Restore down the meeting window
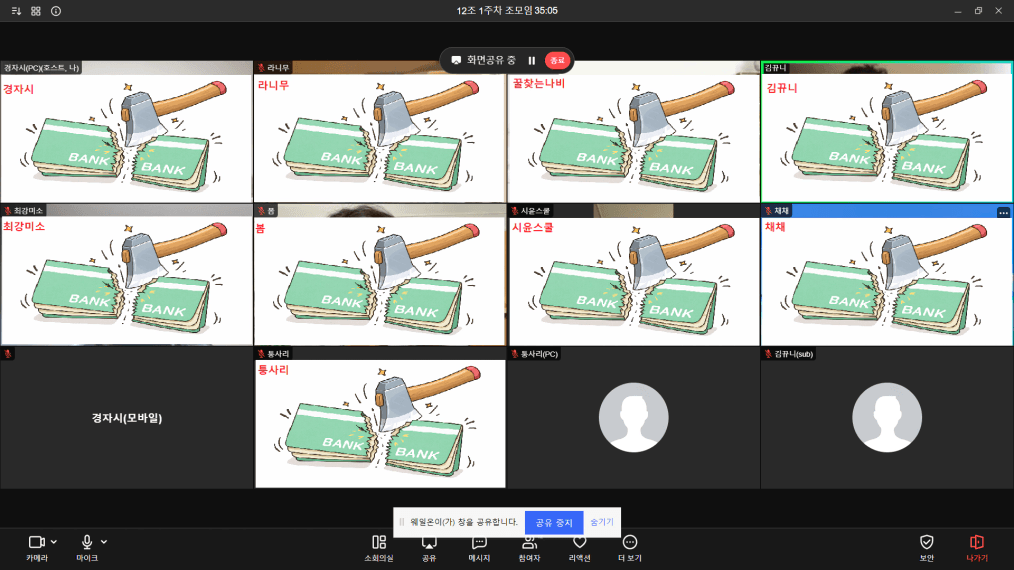Image resolution: width=1014 pixels, height=570 pixels. (x=978, y=11)
